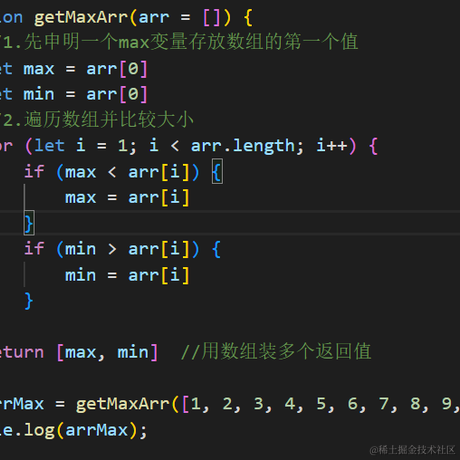460x460 pixels.
Task: Click the 'if (max < arr[i])' condition
Action: pyautogui.click(x=112, y=172)
